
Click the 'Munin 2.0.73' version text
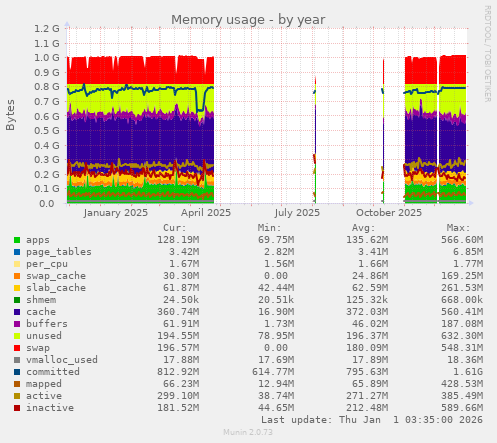[x=248, y=432]
